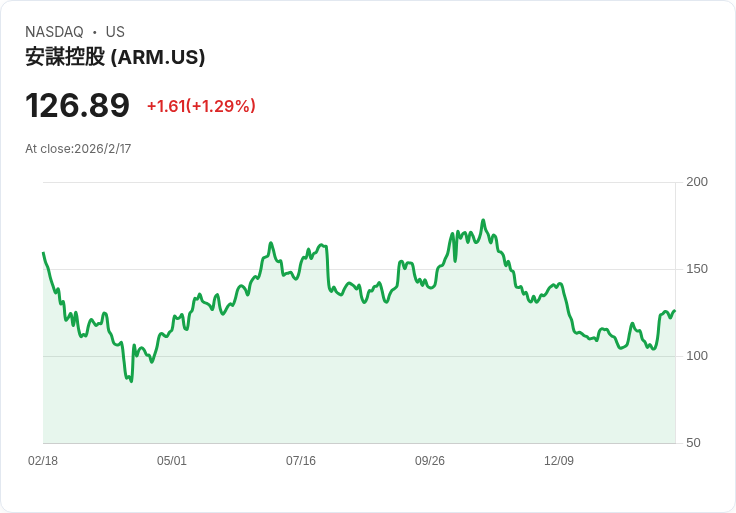Click the US market label
This screenshot has width=736, height=513.
point(115,32)
